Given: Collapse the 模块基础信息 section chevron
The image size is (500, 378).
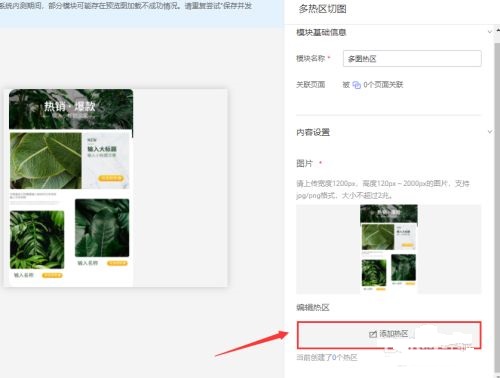Looking at the screenshot, I should pyautogui.click(x=490, y=32).
